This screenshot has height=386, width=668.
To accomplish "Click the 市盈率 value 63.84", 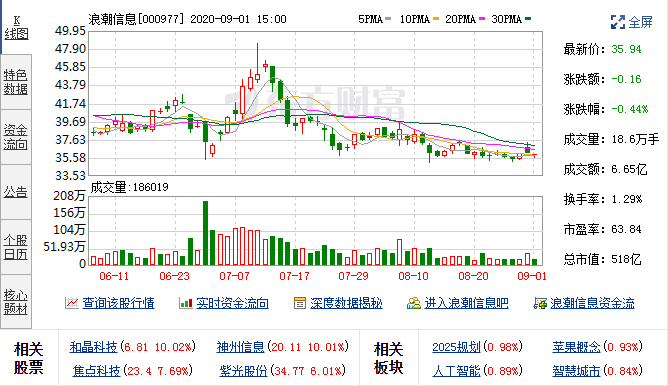I will click(626, 229).
